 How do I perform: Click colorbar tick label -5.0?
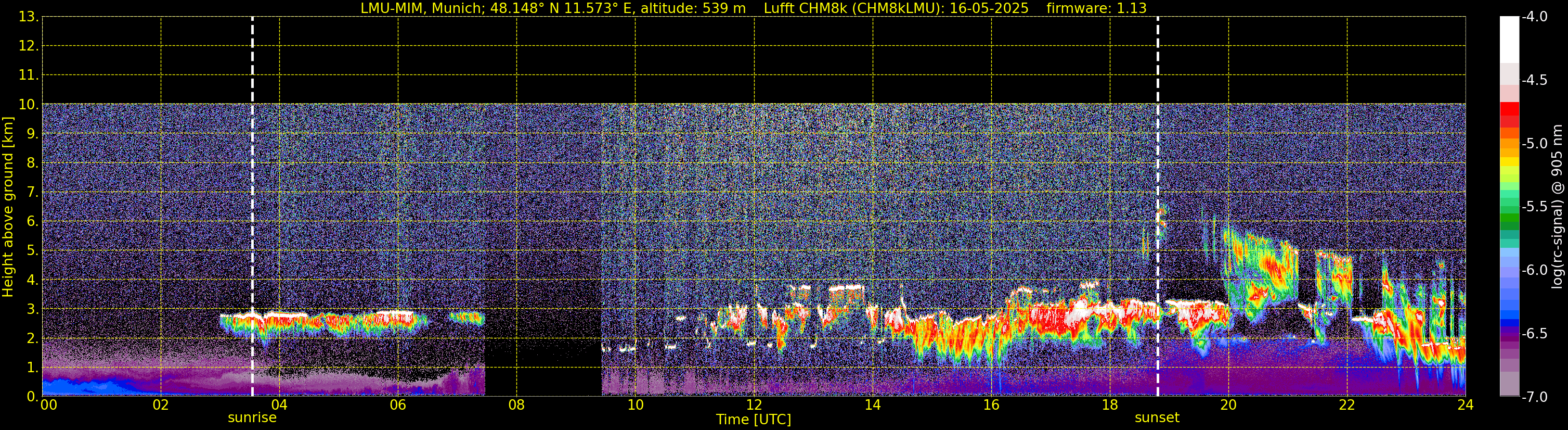[1534, 144]
